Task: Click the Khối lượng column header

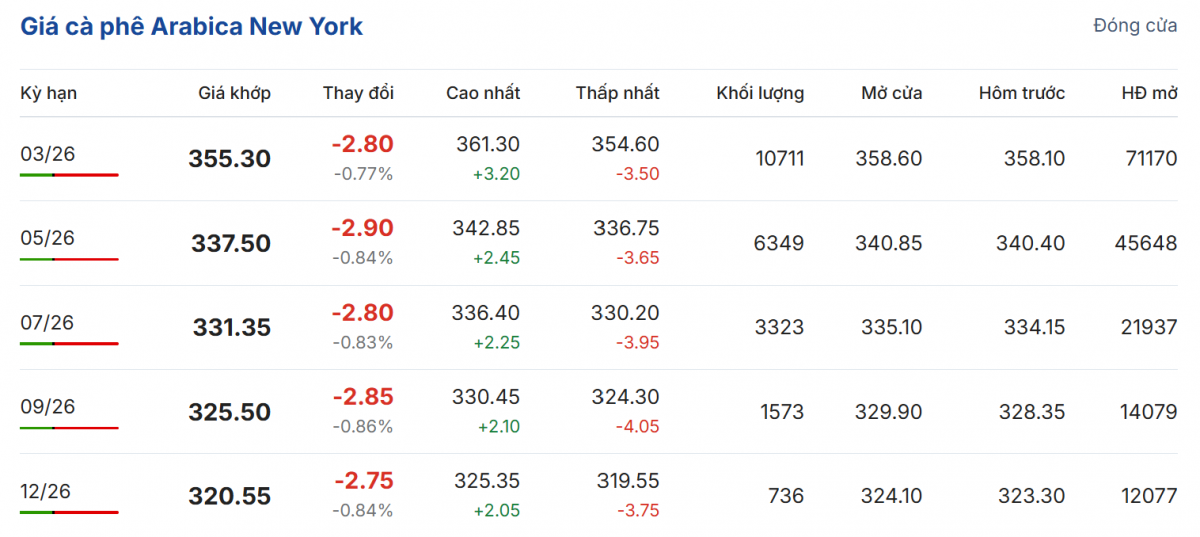Action: (x=760, y=93)
